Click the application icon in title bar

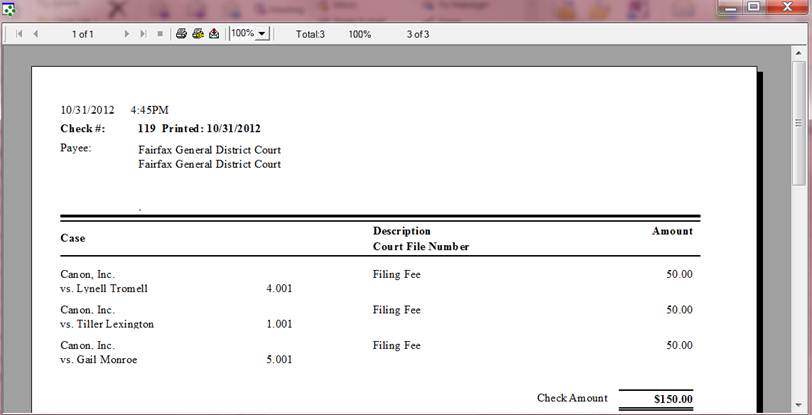point(9,9)
